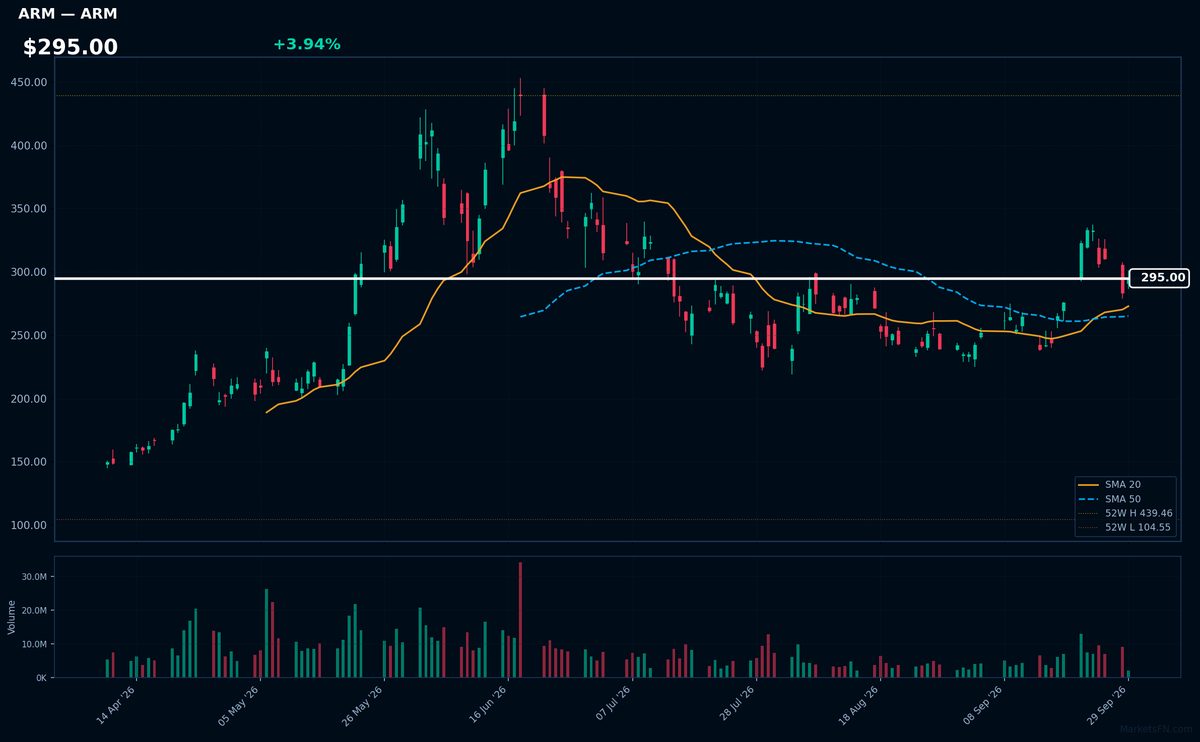Click the 30.0M volume axis label

(x=35, y=577)
